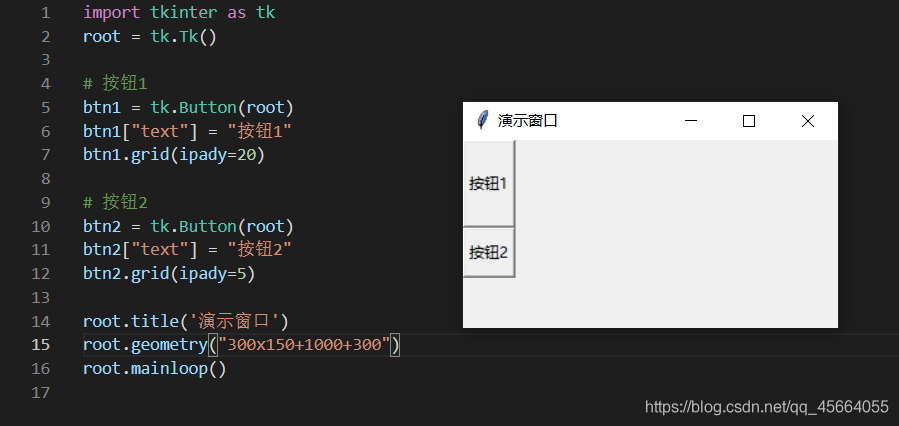The height and width of the screenshot is (426, 899).
Task: Click the comment # 按钮2
Action: tap(115, 202)
